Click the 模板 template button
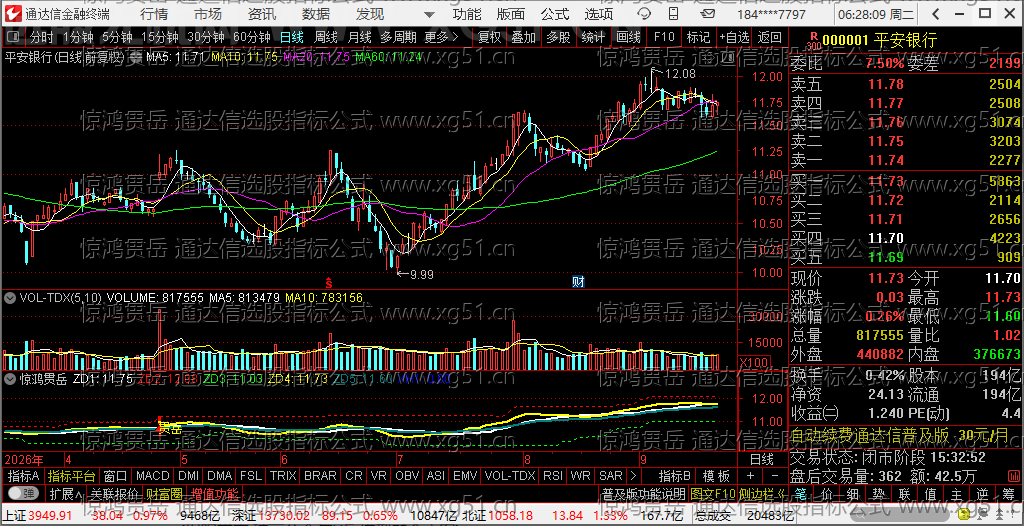1024x526 pixels. click(716, 476)
